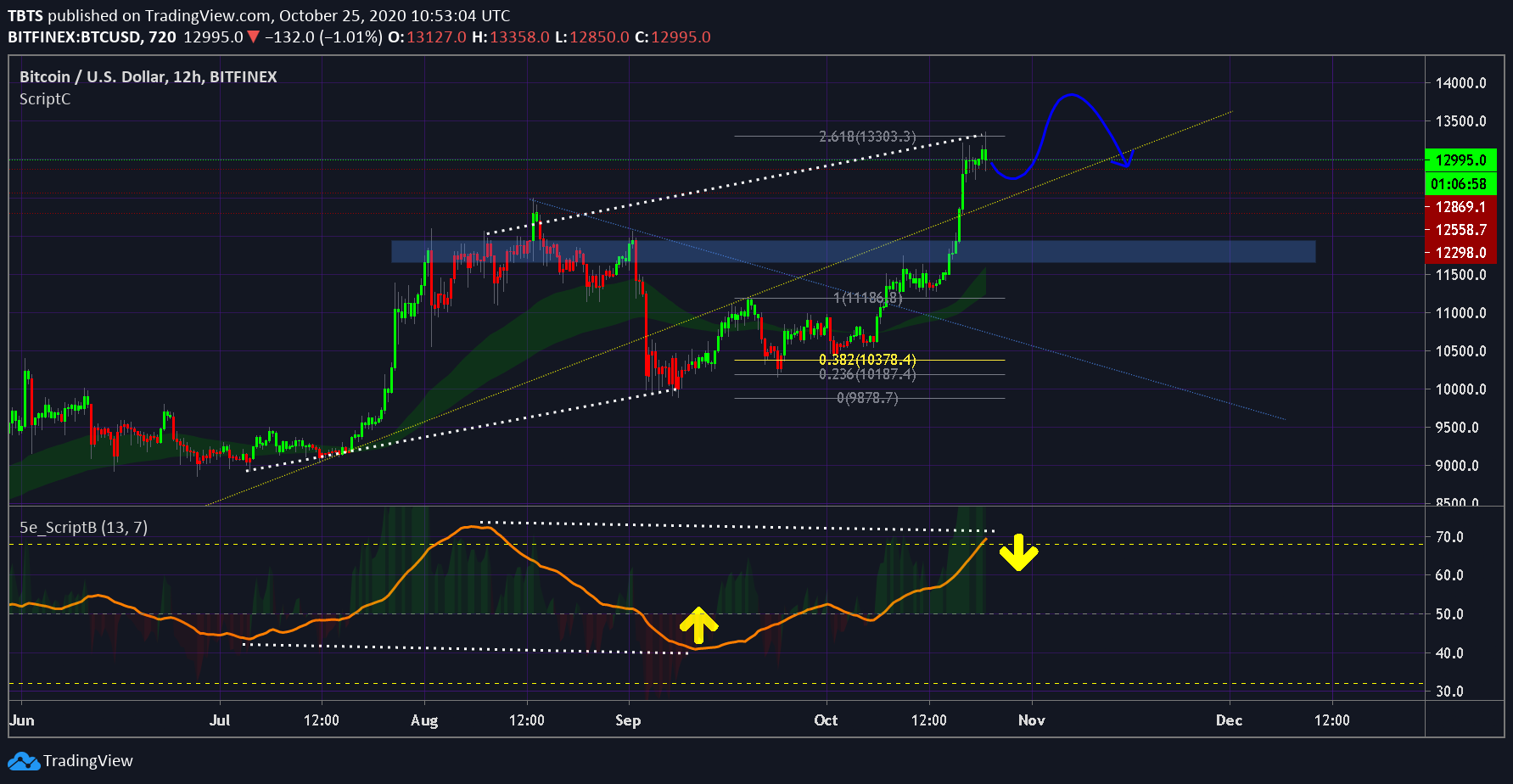This screenshot has height=784, width=1513.
Task: Click the red 12298.0 price tag
Action: pyautogui.click(x=1460, y=252)
